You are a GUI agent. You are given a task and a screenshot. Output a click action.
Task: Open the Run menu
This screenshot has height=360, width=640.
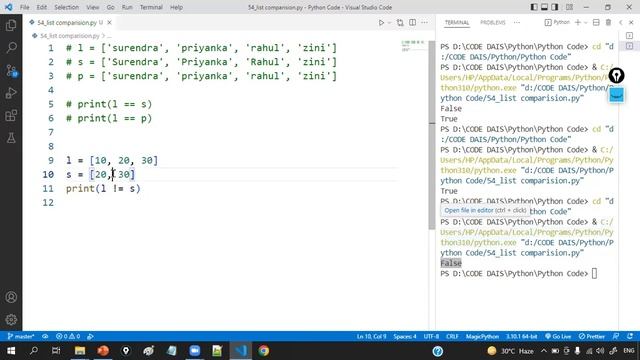[x=127, y=7]
